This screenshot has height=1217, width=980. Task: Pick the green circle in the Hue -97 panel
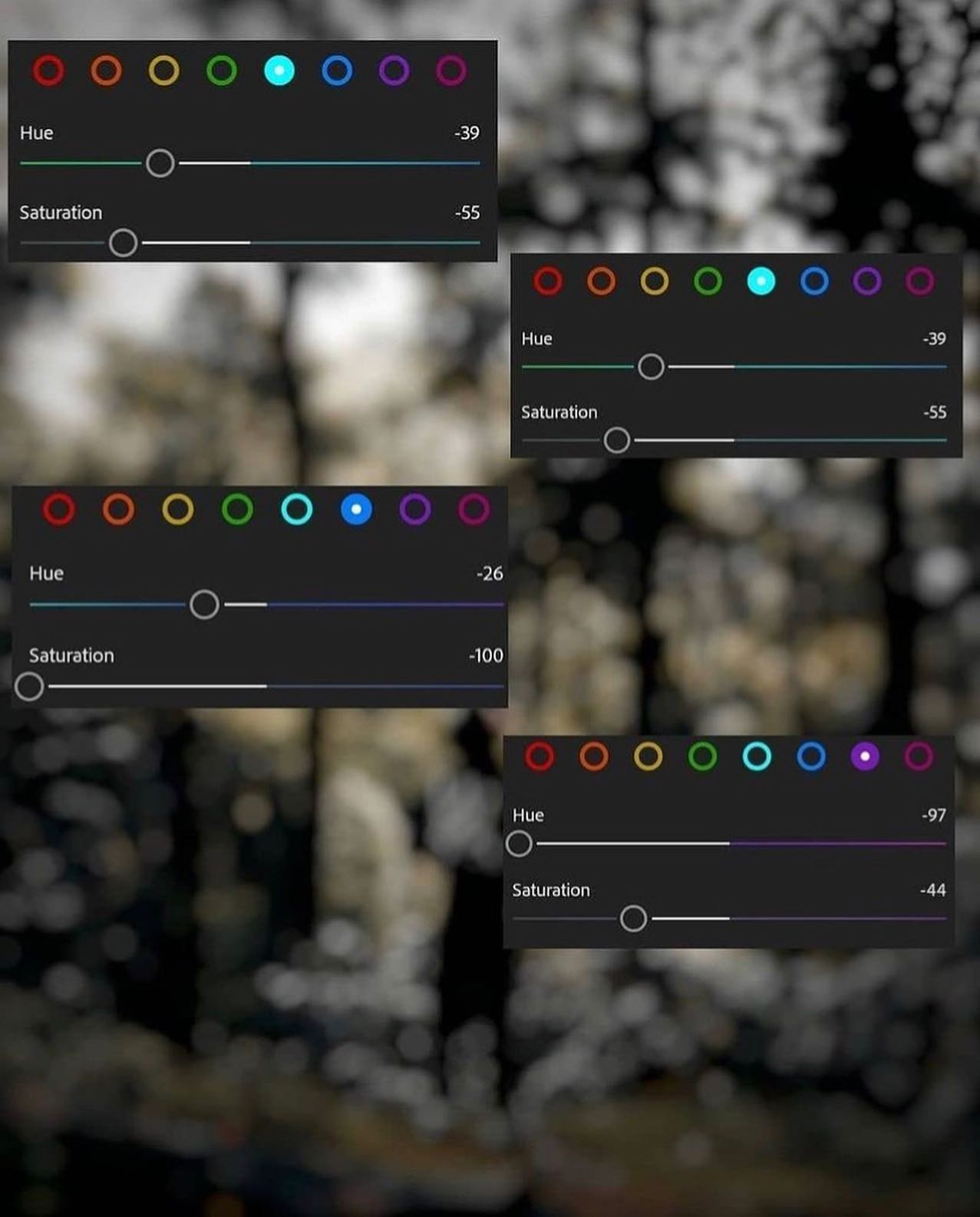(703, 757)
